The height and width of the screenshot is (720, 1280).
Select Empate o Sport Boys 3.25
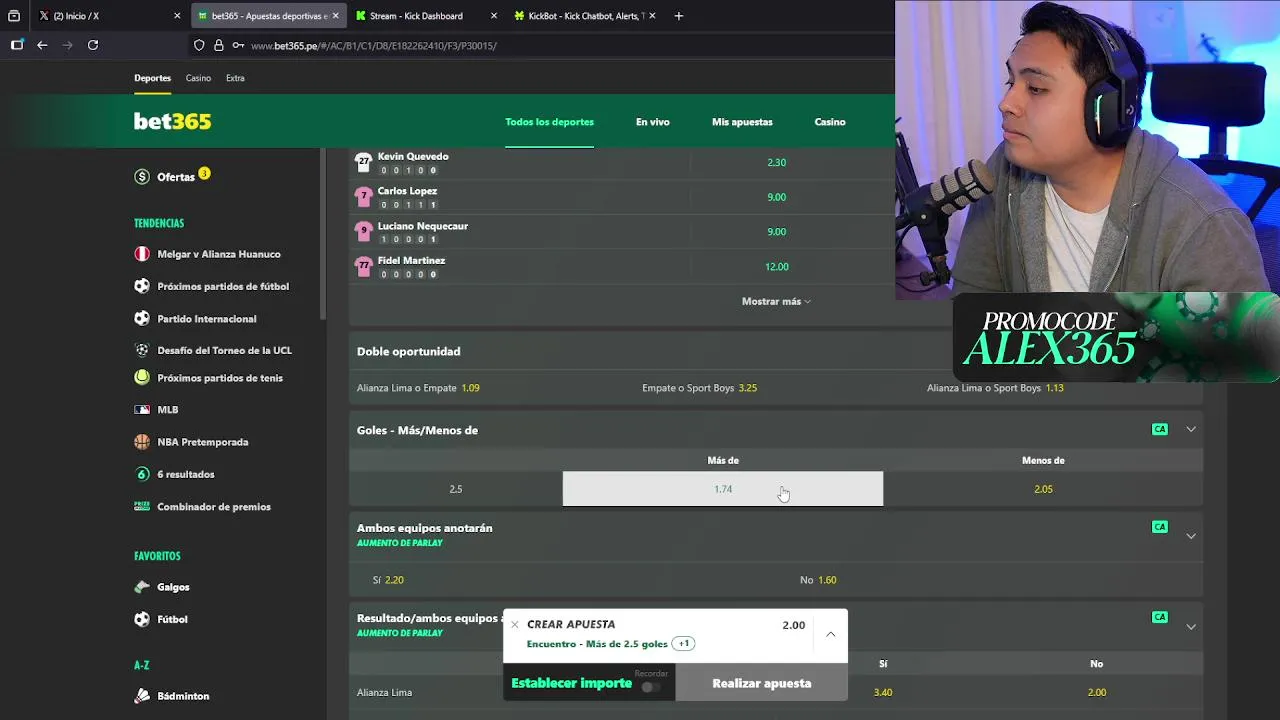point(699,388)
